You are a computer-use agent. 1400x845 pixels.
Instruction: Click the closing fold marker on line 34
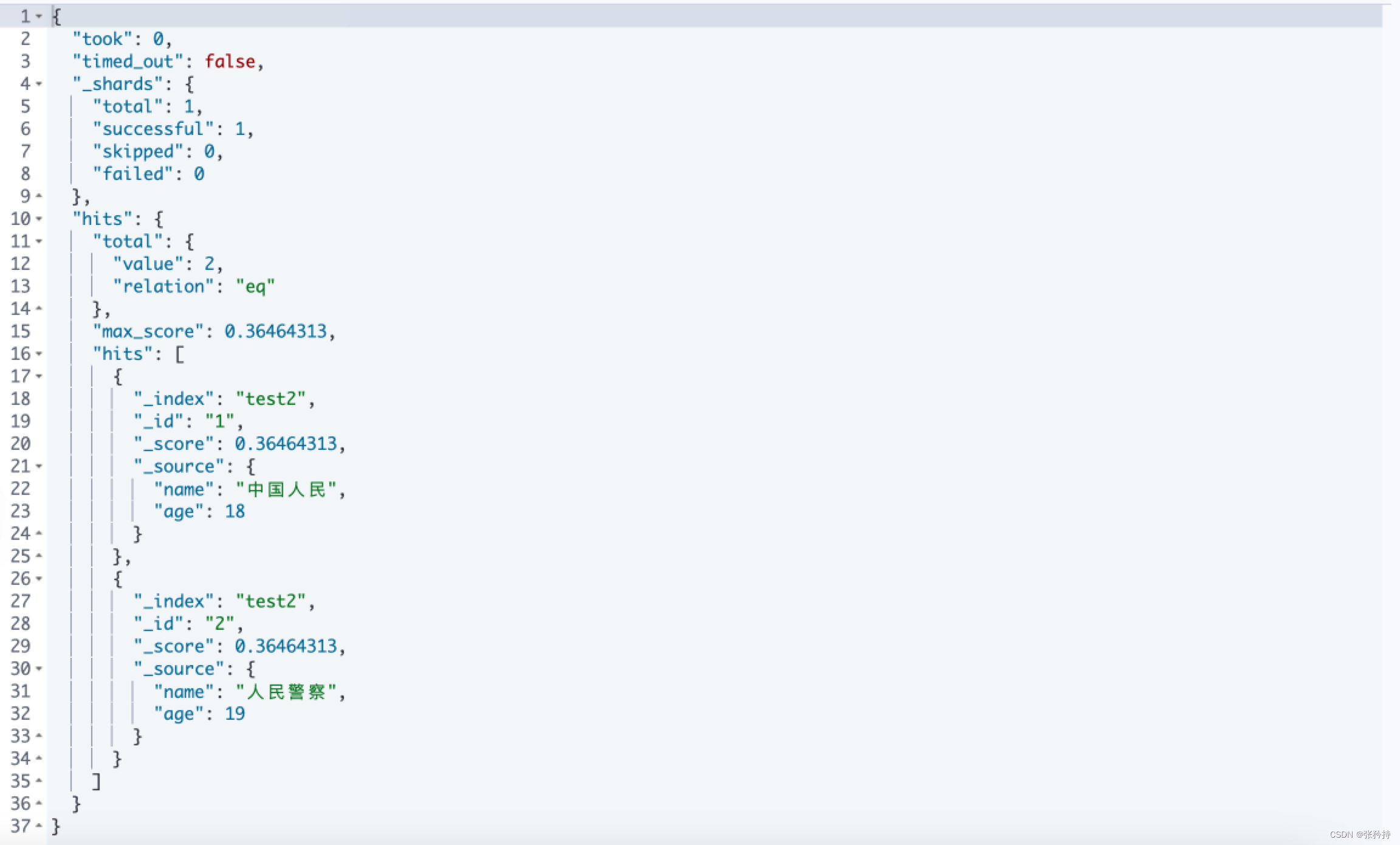coord(39,758)
